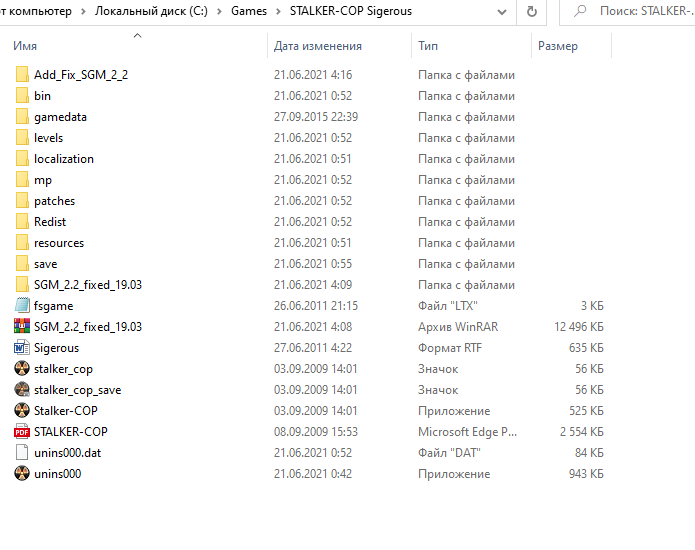Image resolution: width=695 pixels, height=550 pixels.
Task: Select the file name gamedata
Action: click(x=60, y=117)
